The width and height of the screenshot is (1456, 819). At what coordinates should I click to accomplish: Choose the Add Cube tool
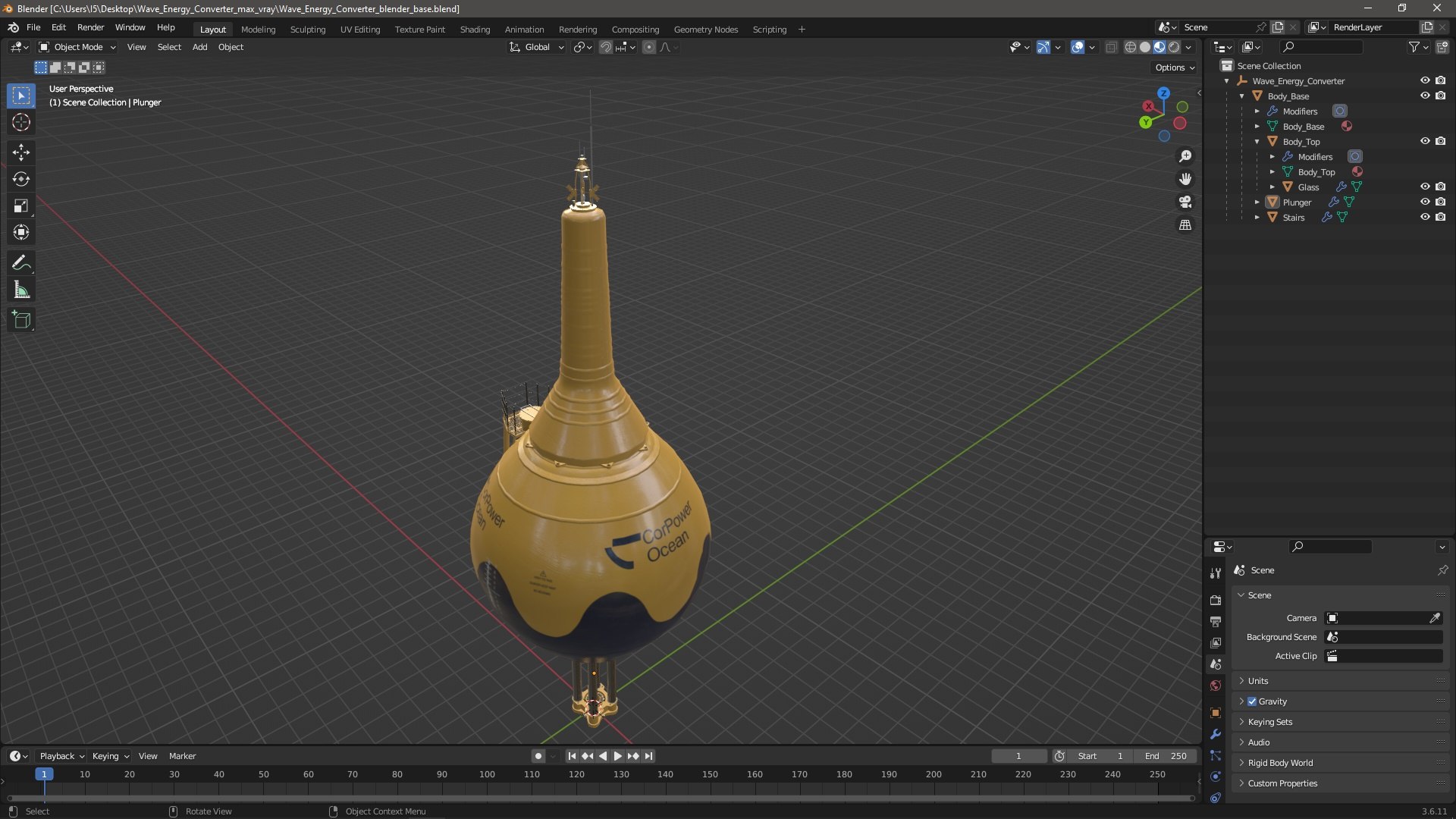pyautogui.click(x=21, y=320)
